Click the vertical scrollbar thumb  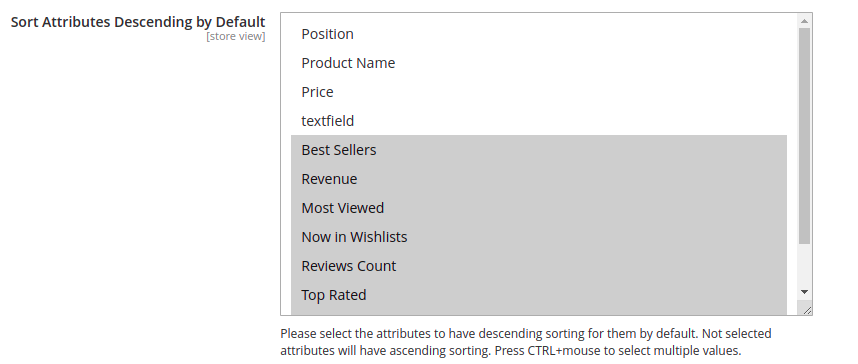pos(804,136)
